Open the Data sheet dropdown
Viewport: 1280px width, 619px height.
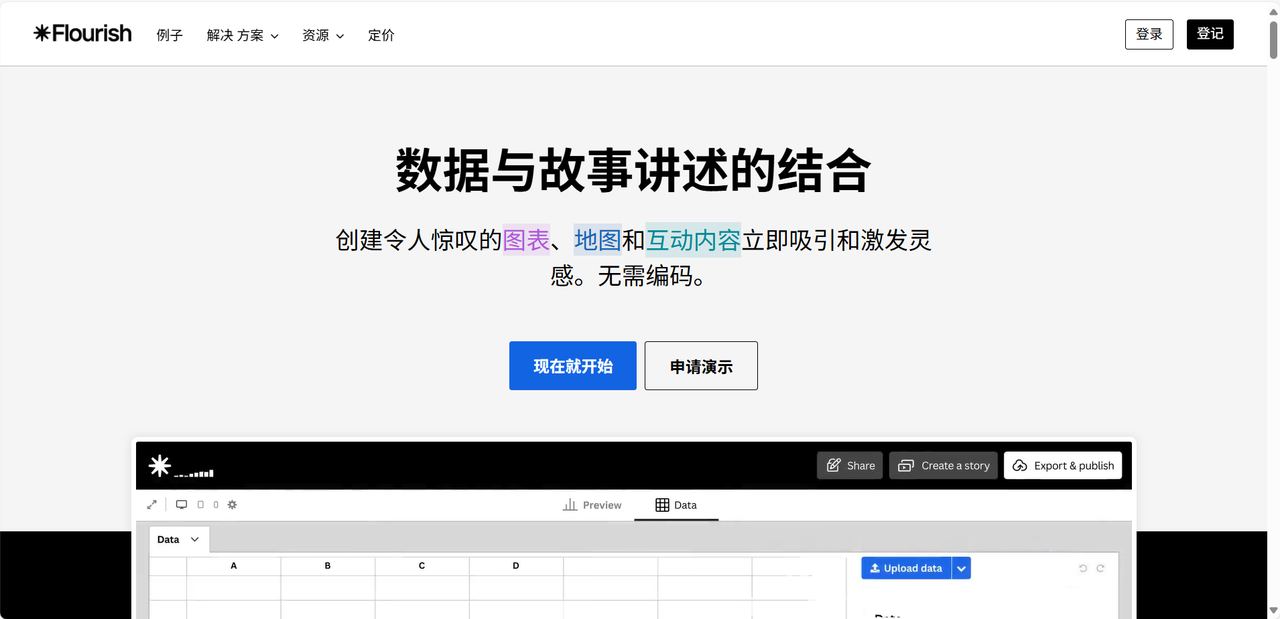[179, 539]
